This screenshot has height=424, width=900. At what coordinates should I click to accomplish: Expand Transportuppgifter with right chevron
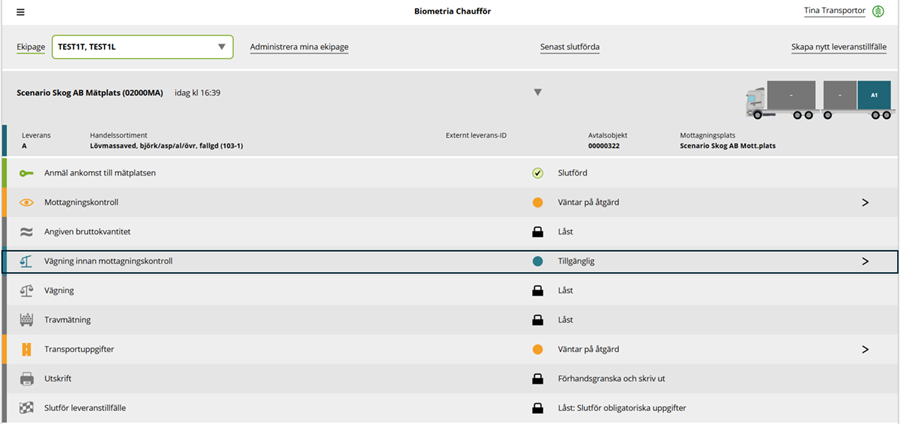(866, 349)
